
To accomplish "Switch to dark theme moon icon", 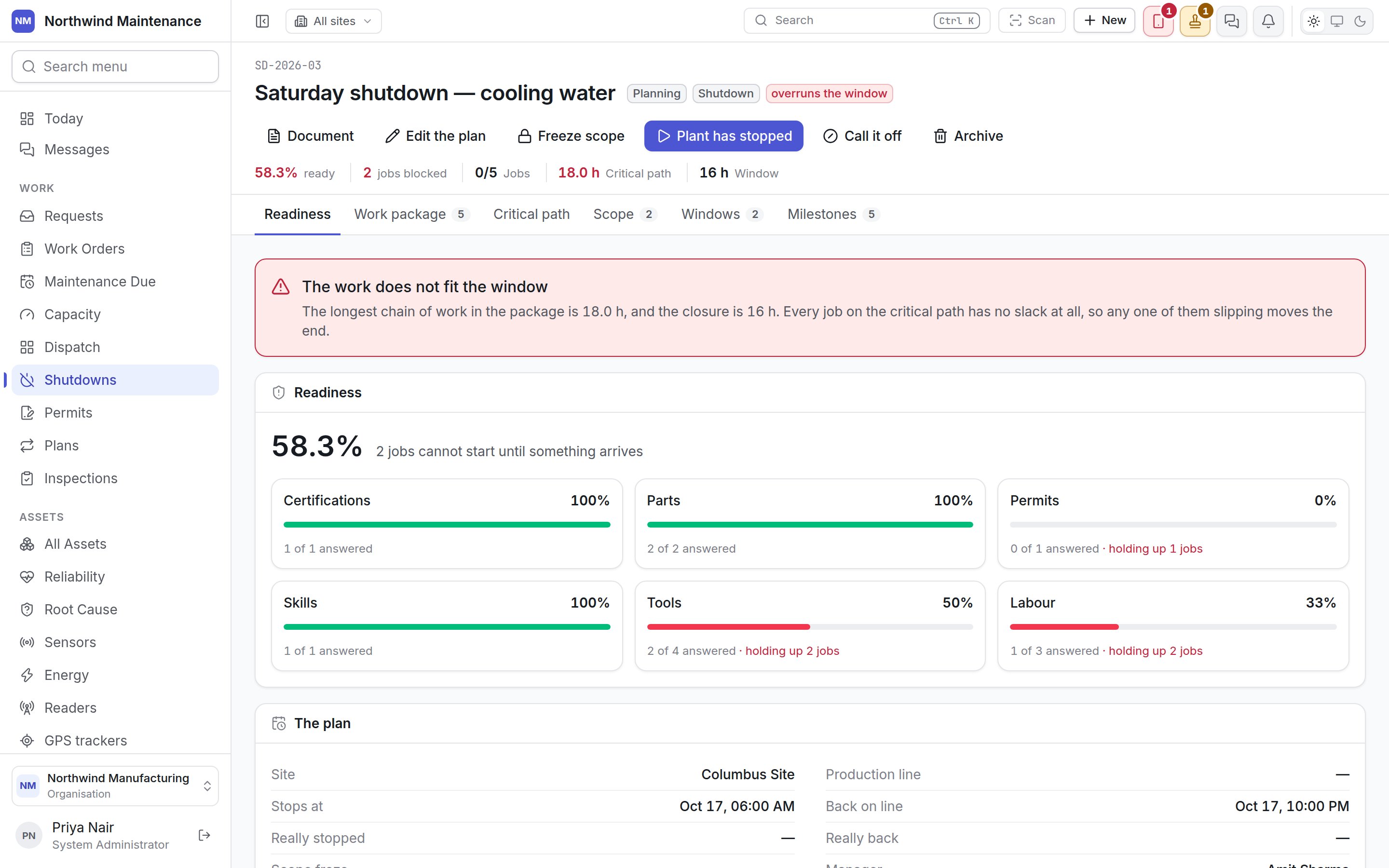I will 1360,21.
